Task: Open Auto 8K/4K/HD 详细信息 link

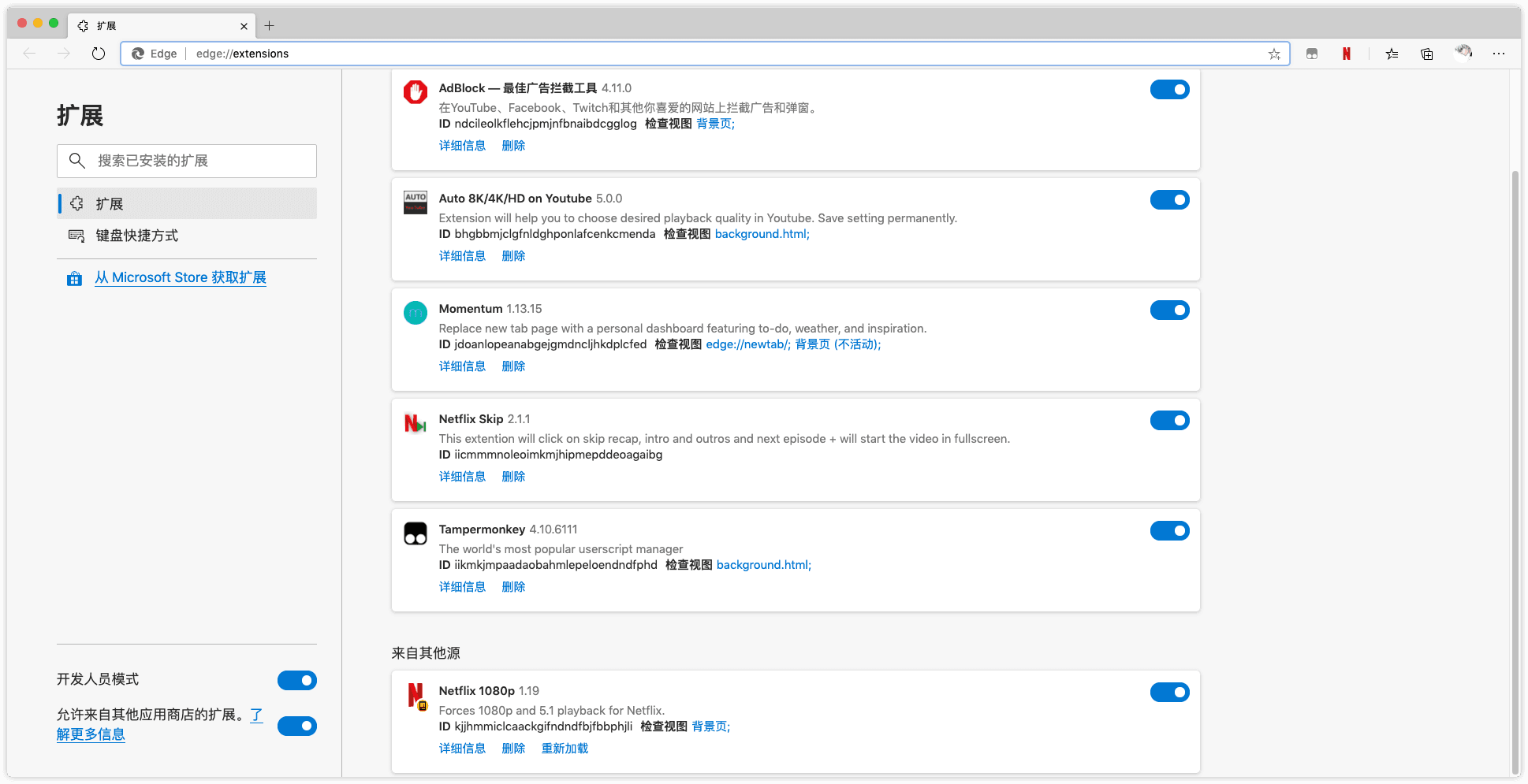Action: [462, 256]
